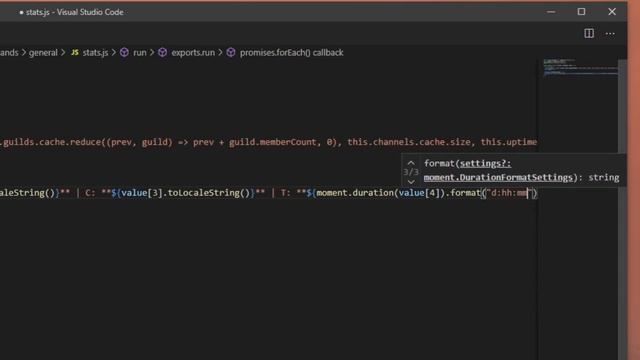Click the 'stats.js - Visual Studio Code' title
This screenshot has width=640, height=360.
pos(74,12)
